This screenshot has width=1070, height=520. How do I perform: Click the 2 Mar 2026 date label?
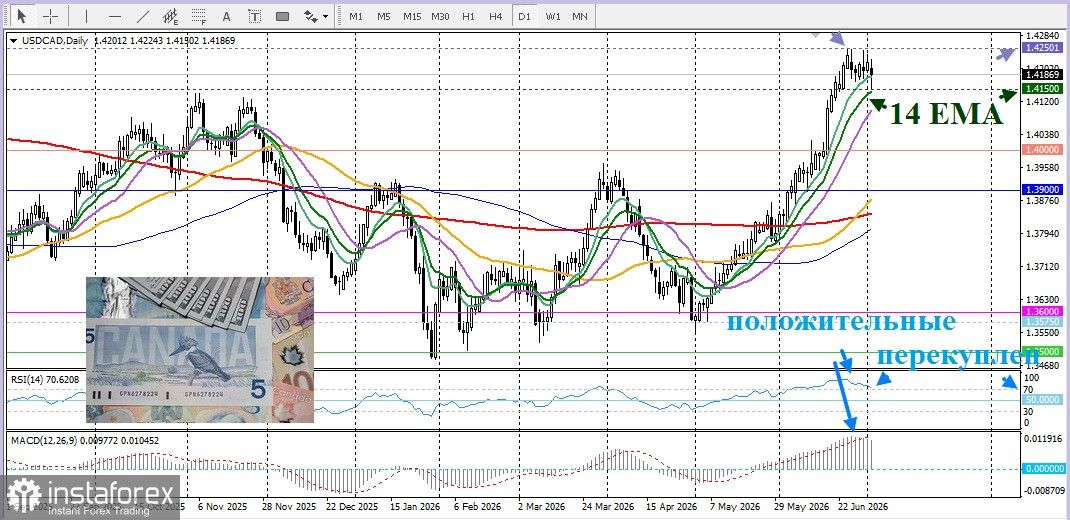540,508
